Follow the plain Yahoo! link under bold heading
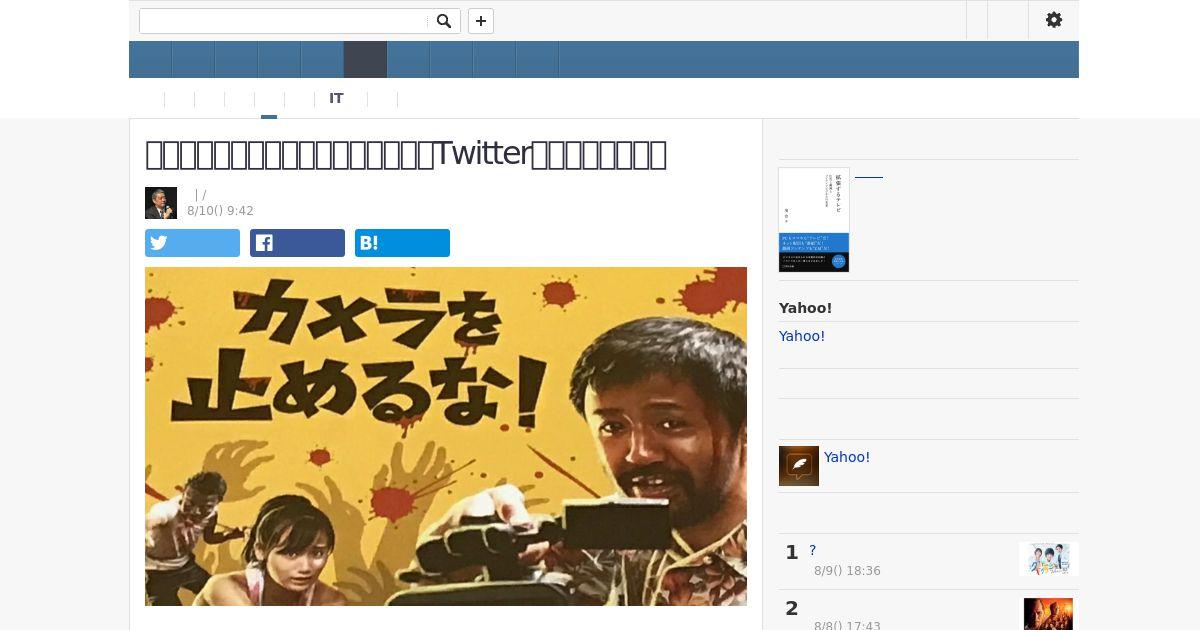The width and height of the screenshot is (1200, 630). pos(802,336)
